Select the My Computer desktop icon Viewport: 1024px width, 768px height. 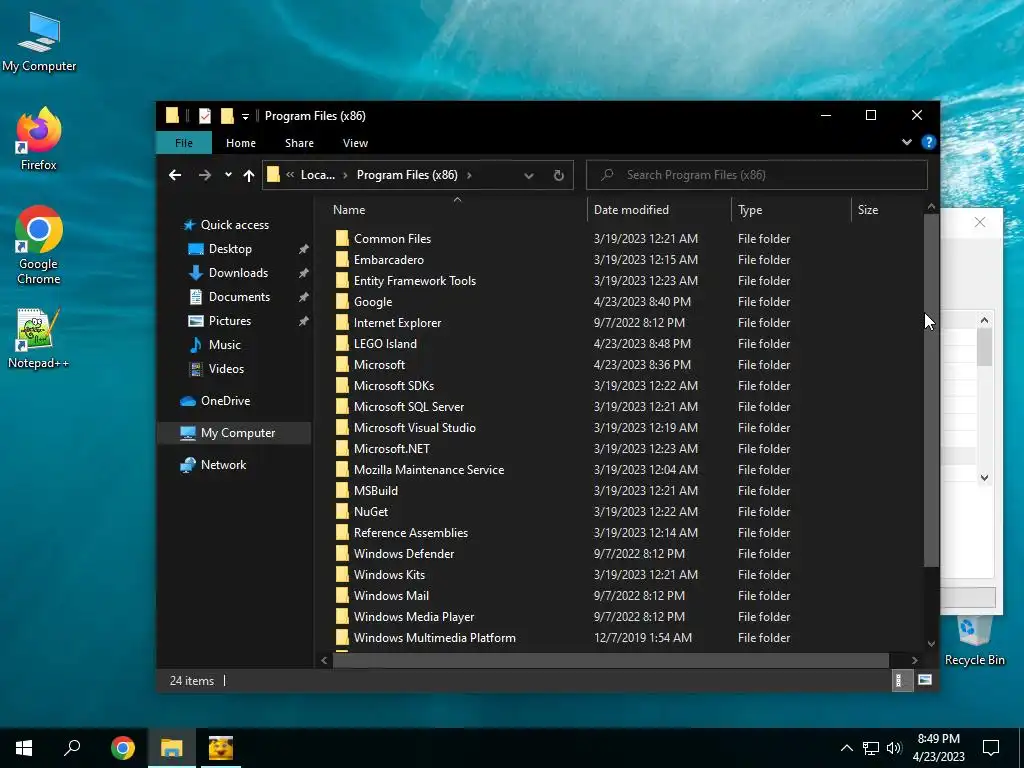[x=39, y=41]
